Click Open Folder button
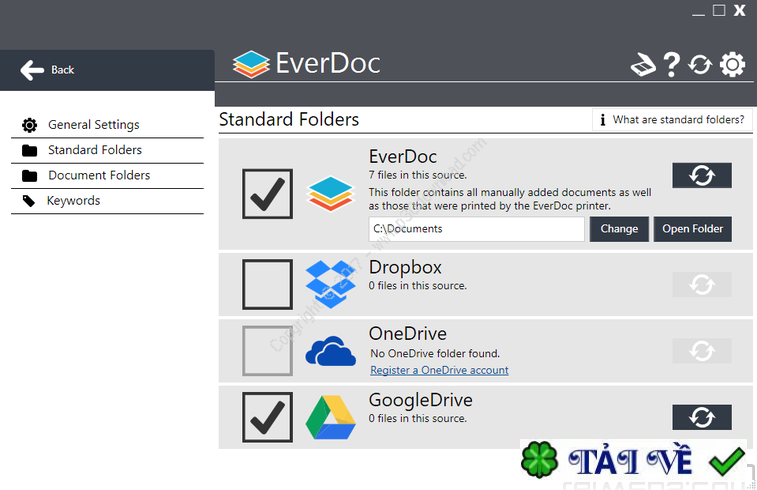Screen dimensions: 757x490 tap(693, 229)
